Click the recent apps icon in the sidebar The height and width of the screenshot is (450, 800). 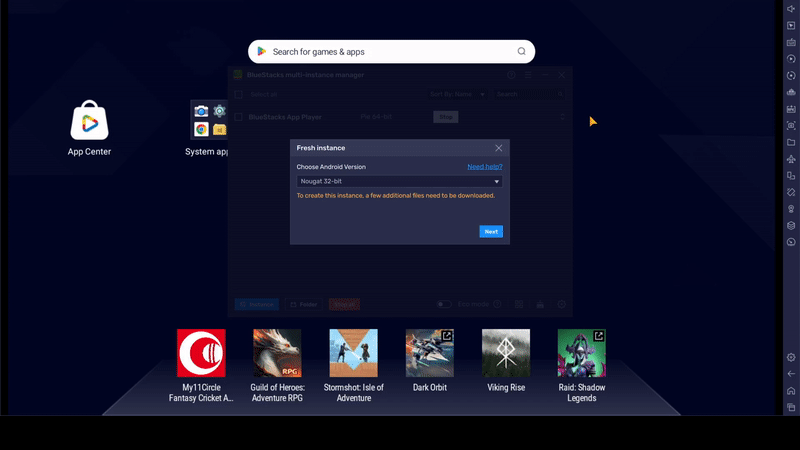click(791, 407)
